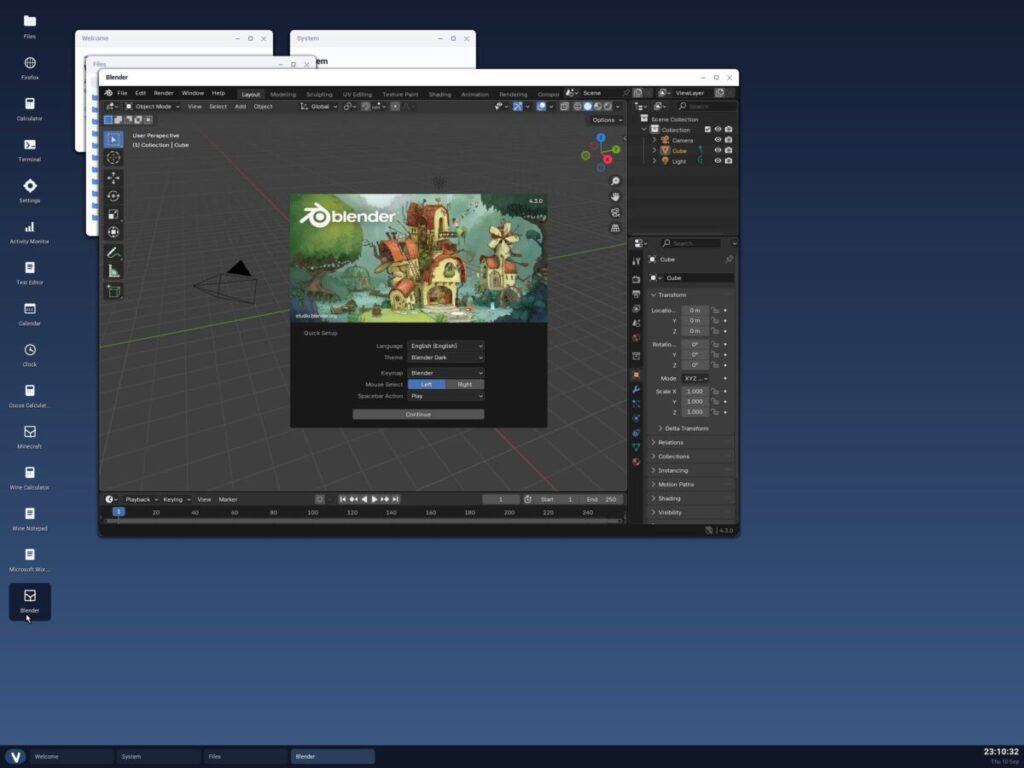Switch to the Modeling workspace tab
Image resolution: width=1024 pixels, height=768 pixels.
click(283, 94)
